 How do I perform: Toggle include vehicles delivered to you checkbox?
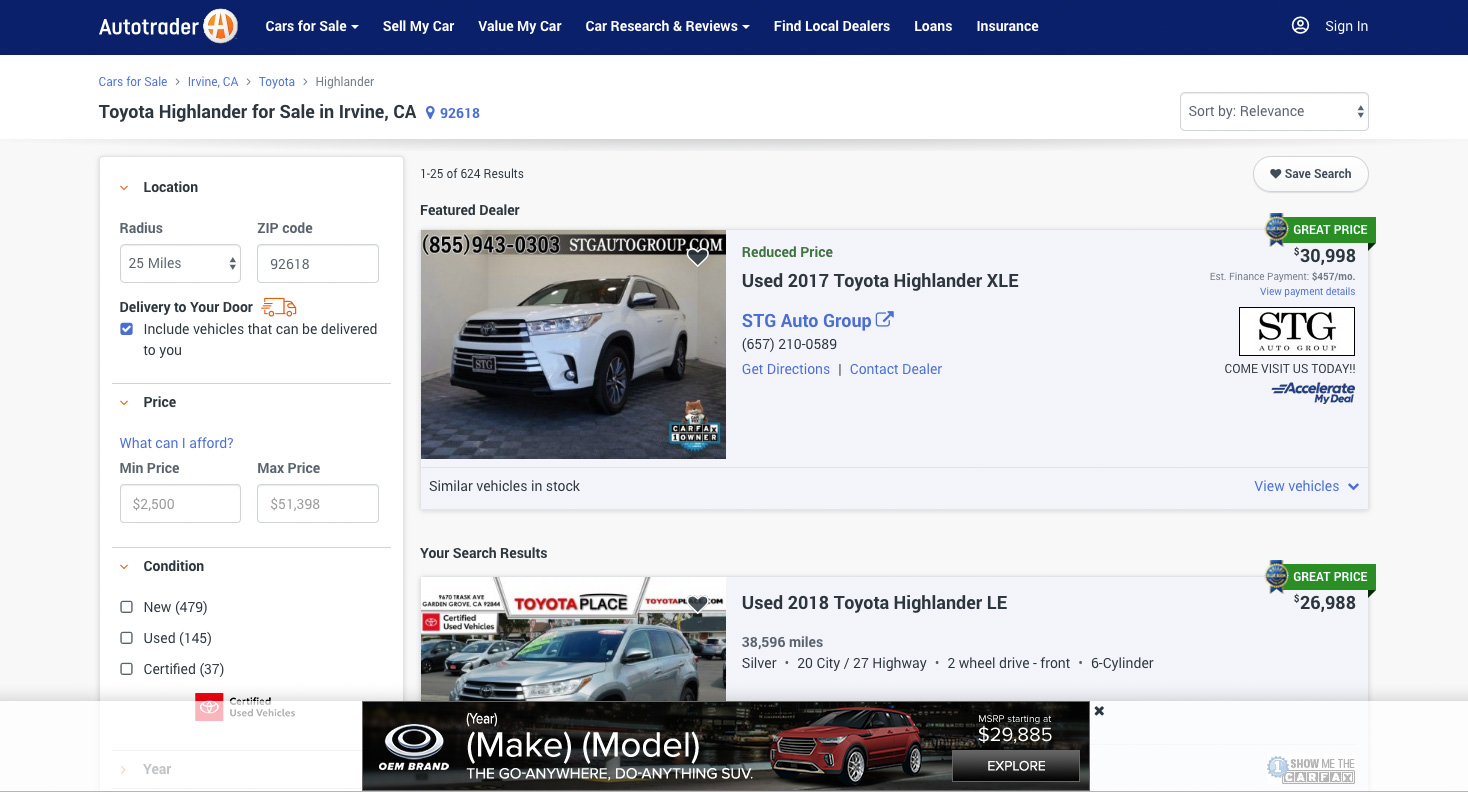[x=126, y=329]
